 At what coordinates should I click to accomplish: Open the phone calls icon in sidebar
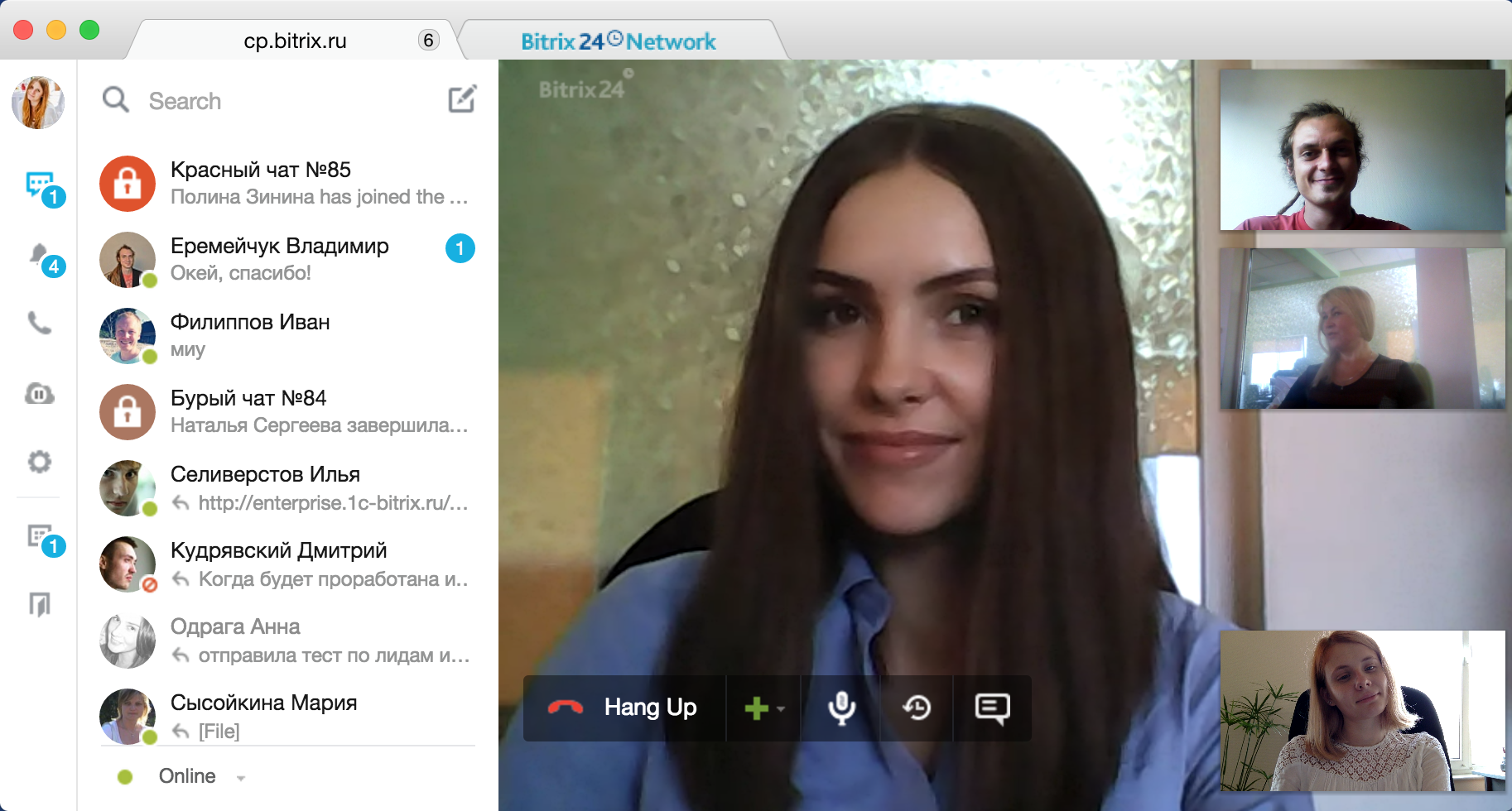(40, 323)
